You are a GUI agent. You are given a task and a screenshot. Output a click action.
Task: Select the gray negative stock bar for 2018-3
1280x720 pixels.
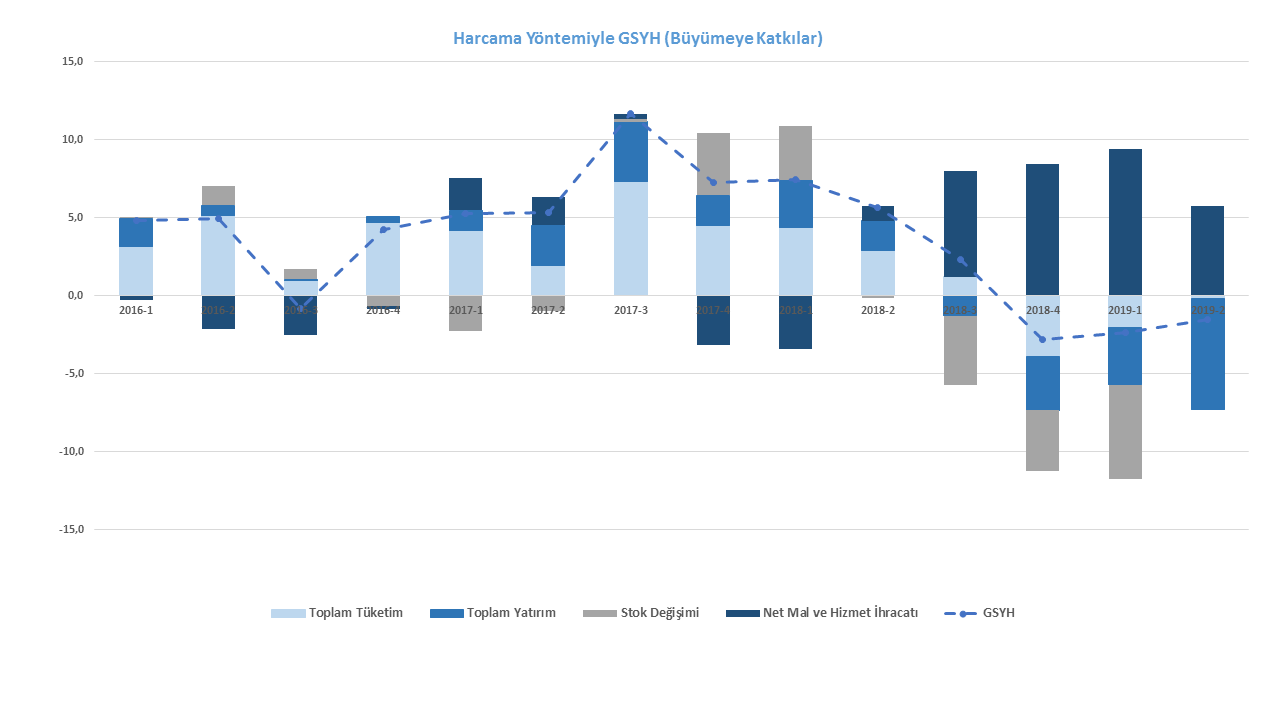click(x=960, y=350)
